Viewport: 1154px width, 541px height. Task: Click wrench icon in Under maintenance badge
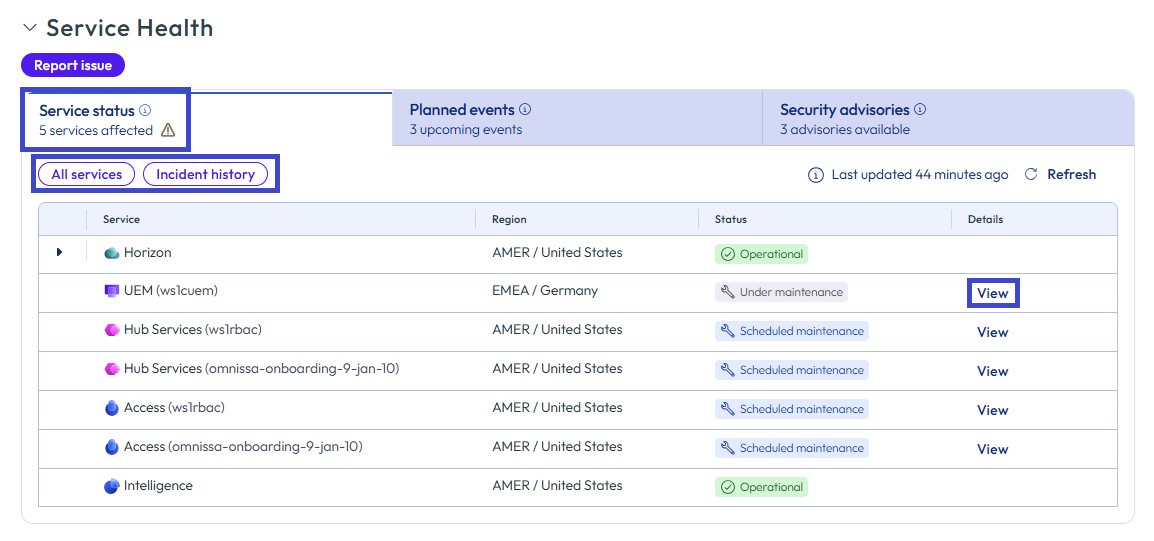pos(728,292)
